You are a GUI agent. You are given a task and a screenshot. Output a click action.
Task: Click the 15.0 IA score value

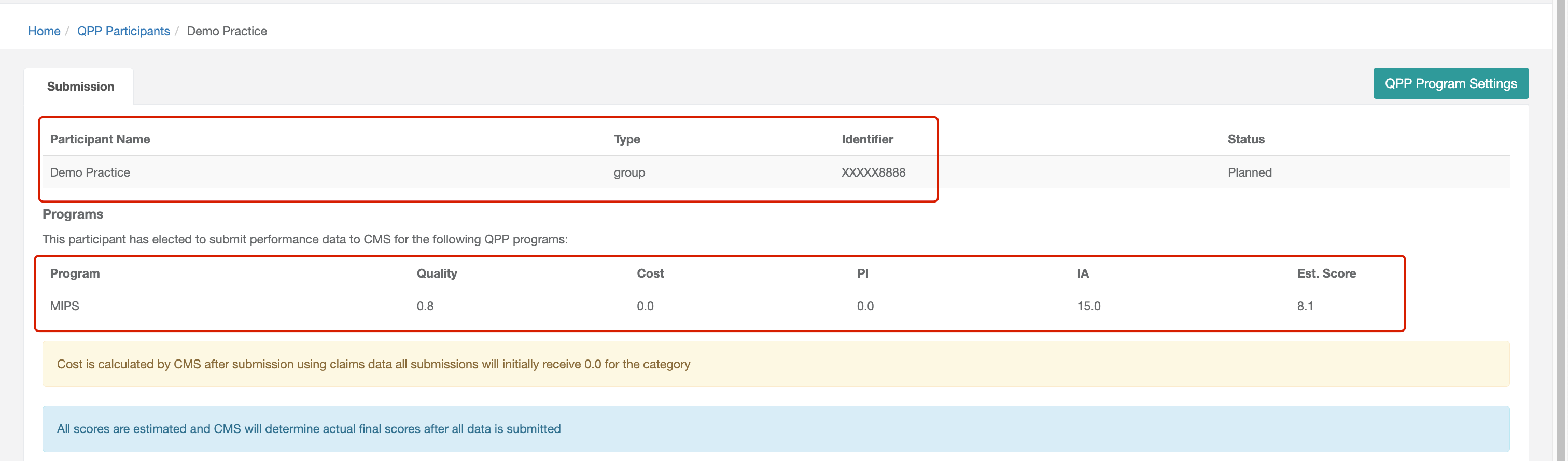pyautogui.click(x=1088, y=306)
